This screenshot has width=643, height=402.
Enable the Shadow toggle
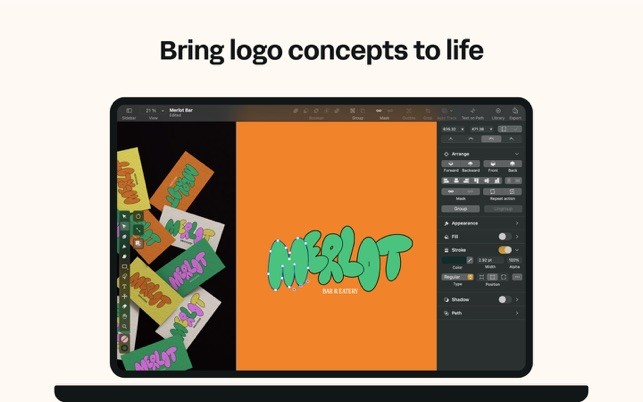click(504, 299)
